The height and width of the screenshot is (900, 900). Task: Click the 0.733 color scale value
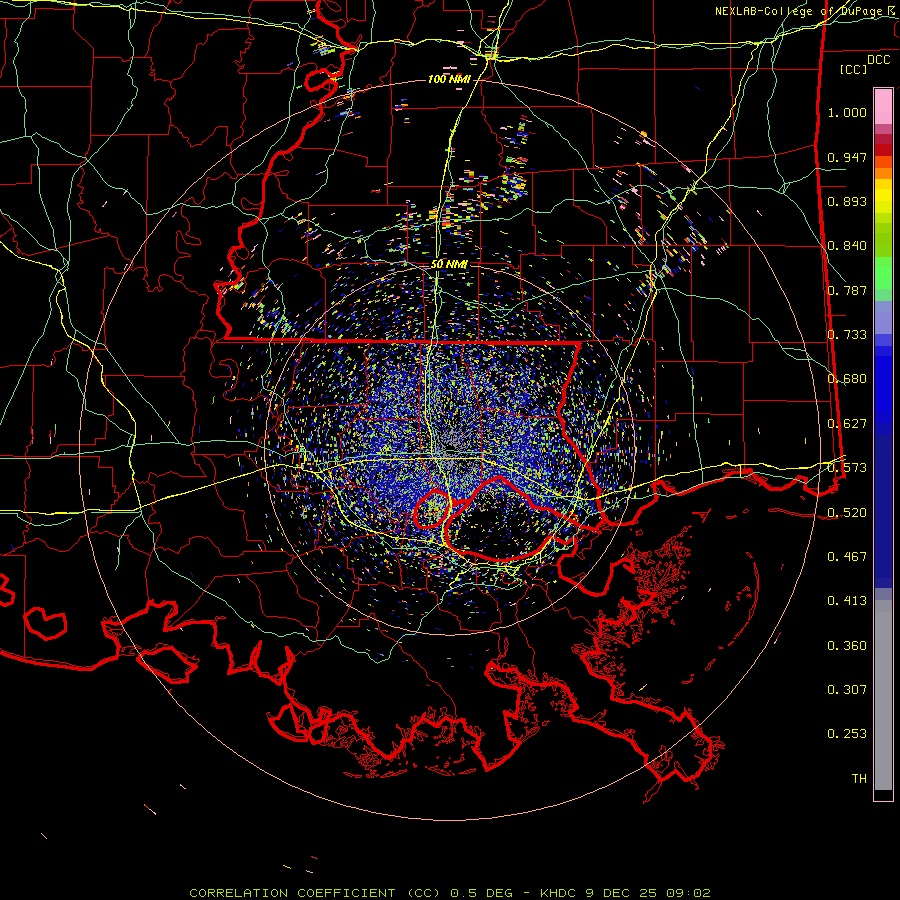click(847, 335)
